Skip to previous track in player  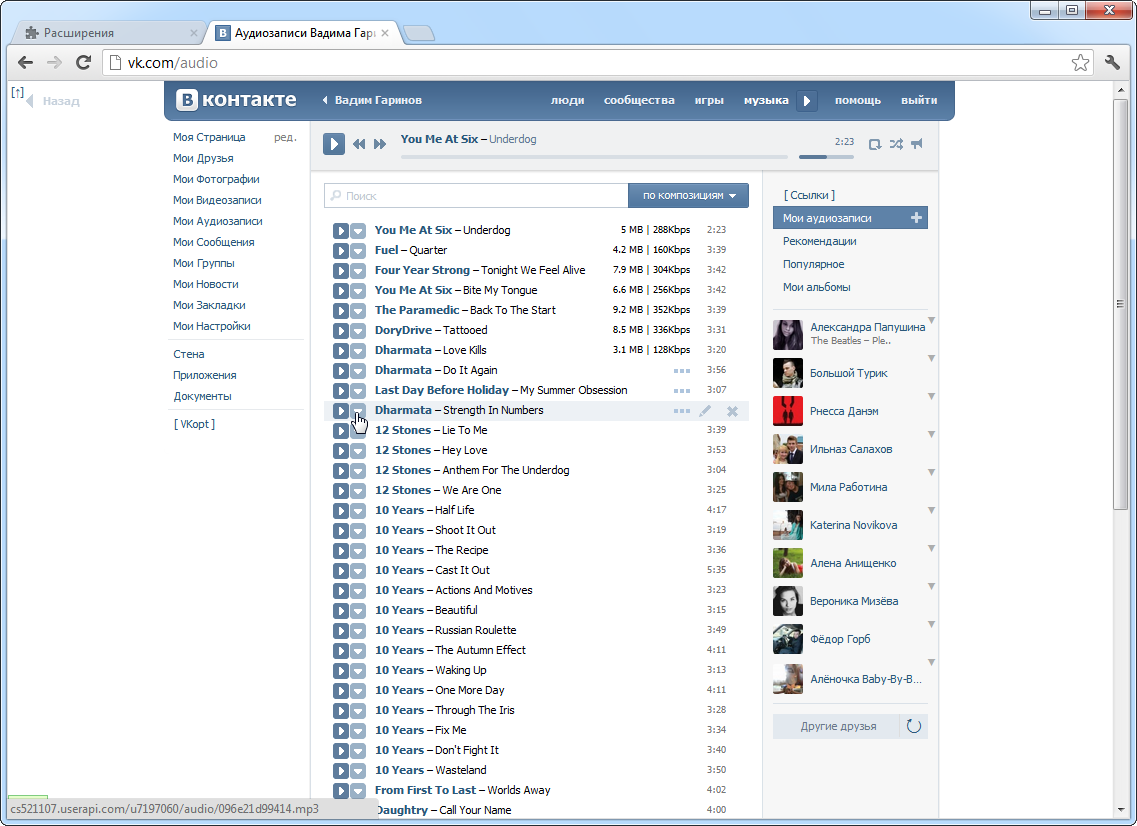coord(359,144)
